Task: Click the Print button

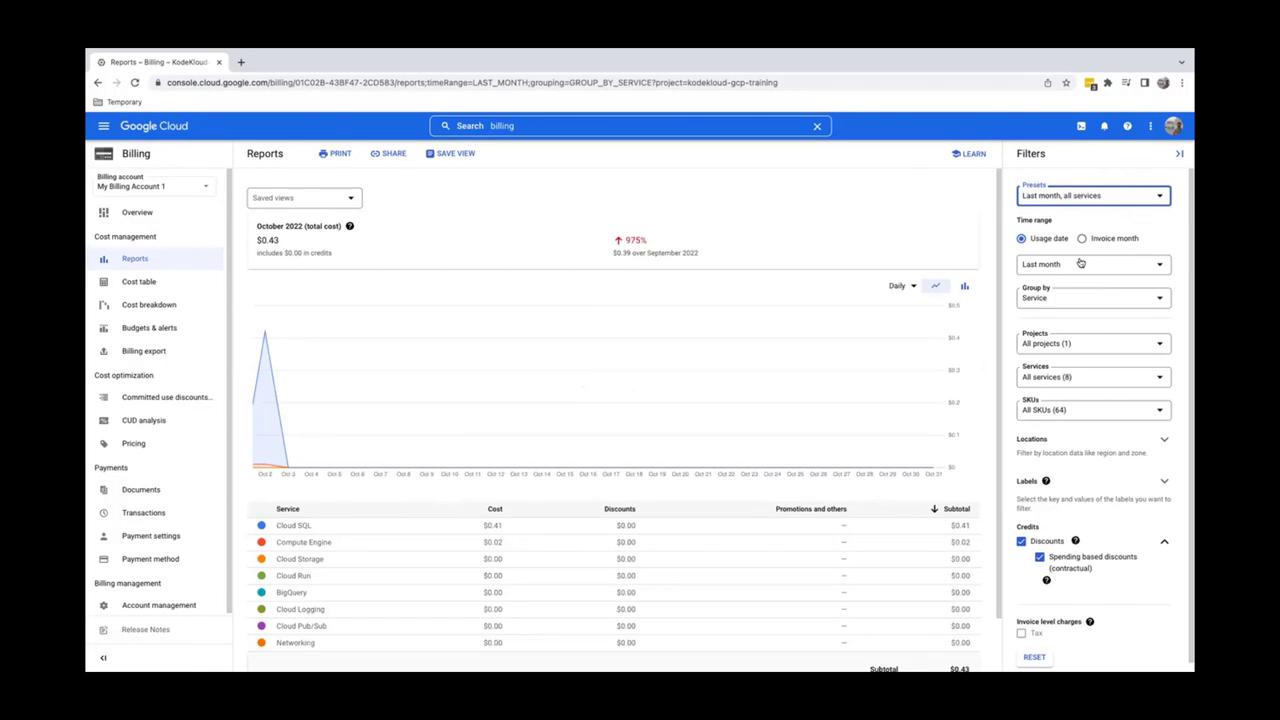Action: pos(335,154)
